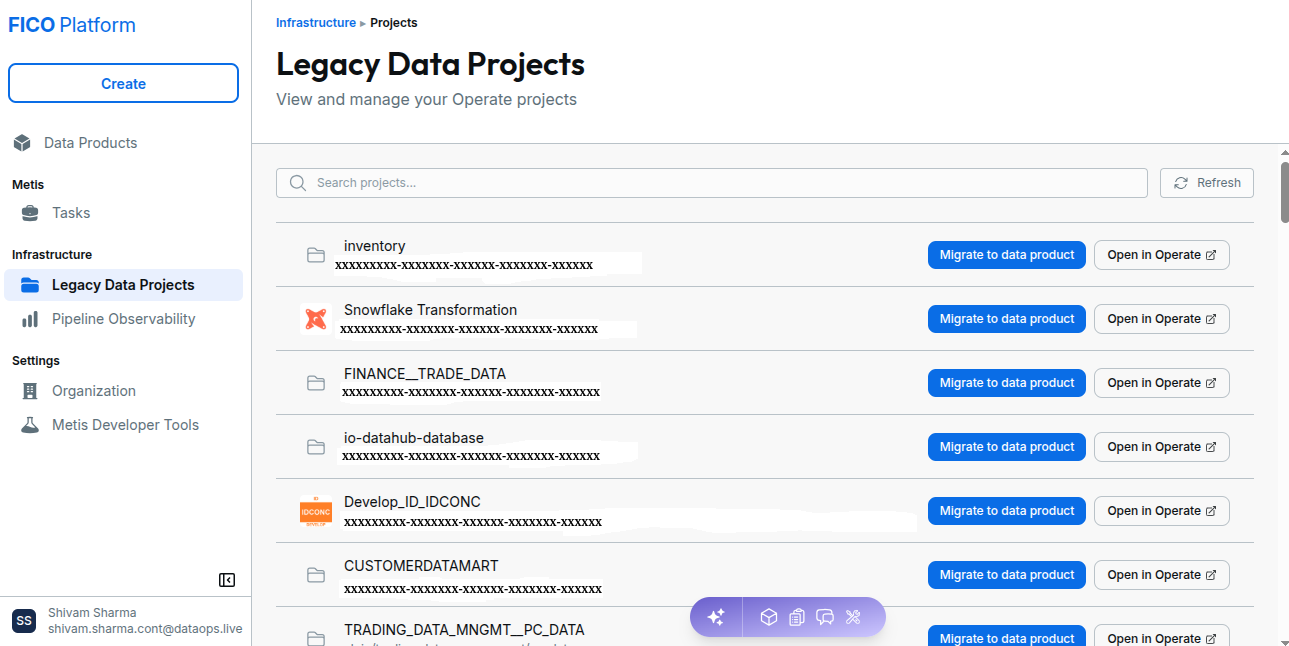Select Pipeline Observability in sidebar
This screenshot has height=646, width=1289.
(x=125, y=319)
